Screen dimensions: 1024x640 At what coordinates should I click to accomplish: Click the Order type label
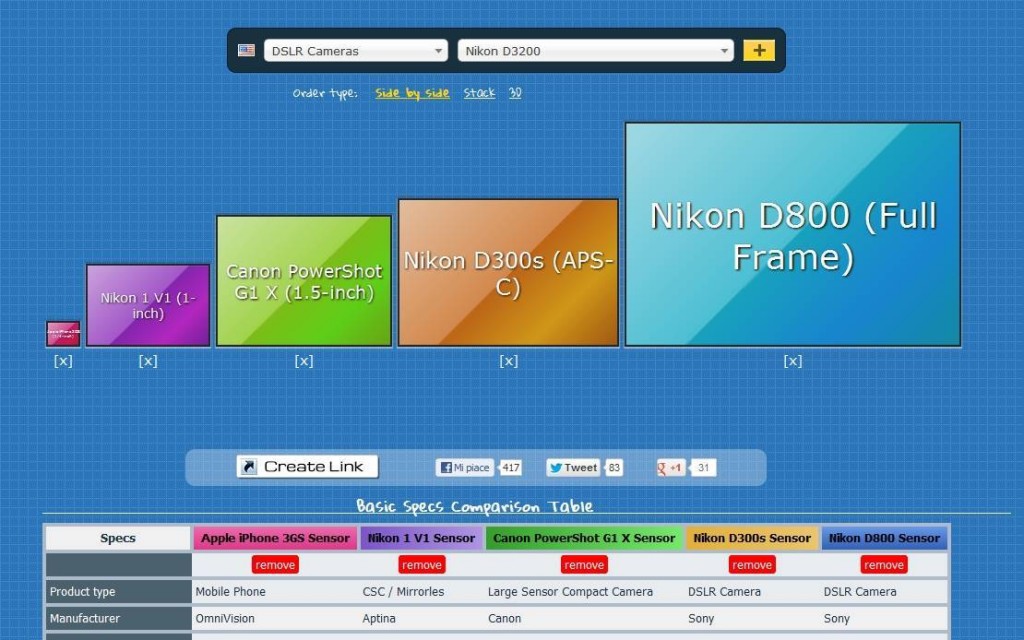(x=325, y=93)
